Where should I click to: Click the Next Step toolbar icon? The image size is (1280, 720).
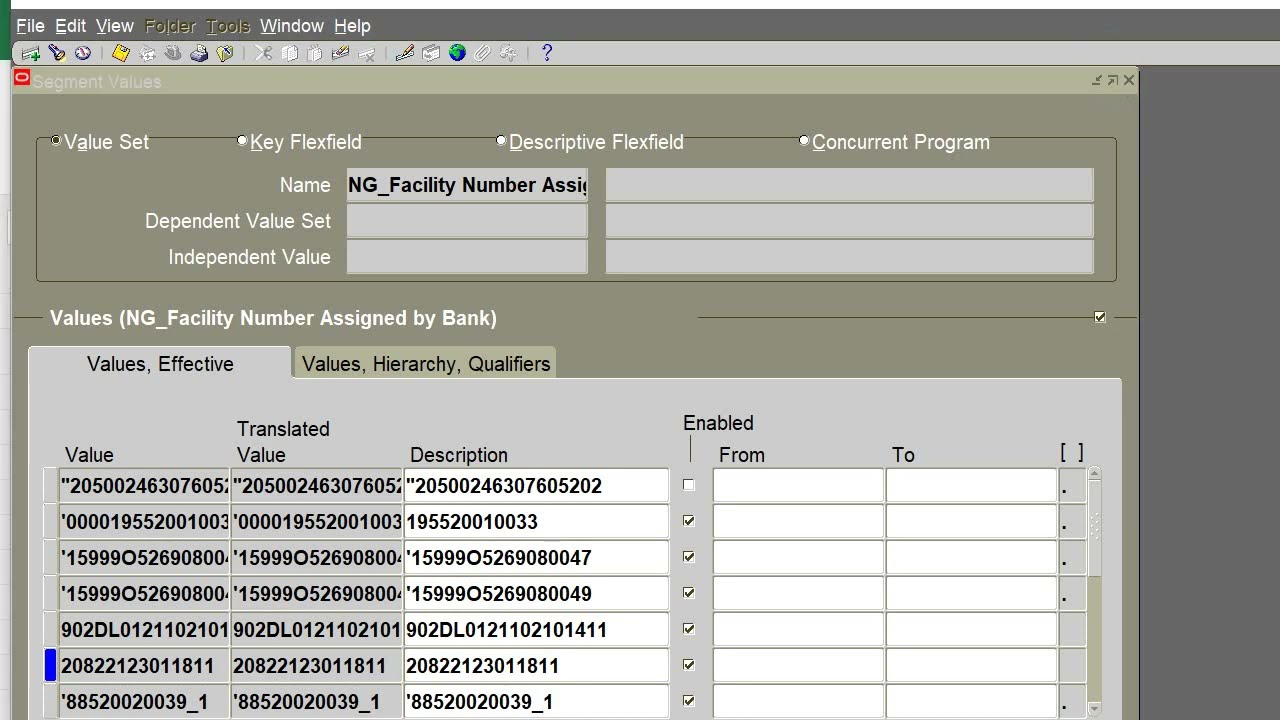tap(148, 53)
